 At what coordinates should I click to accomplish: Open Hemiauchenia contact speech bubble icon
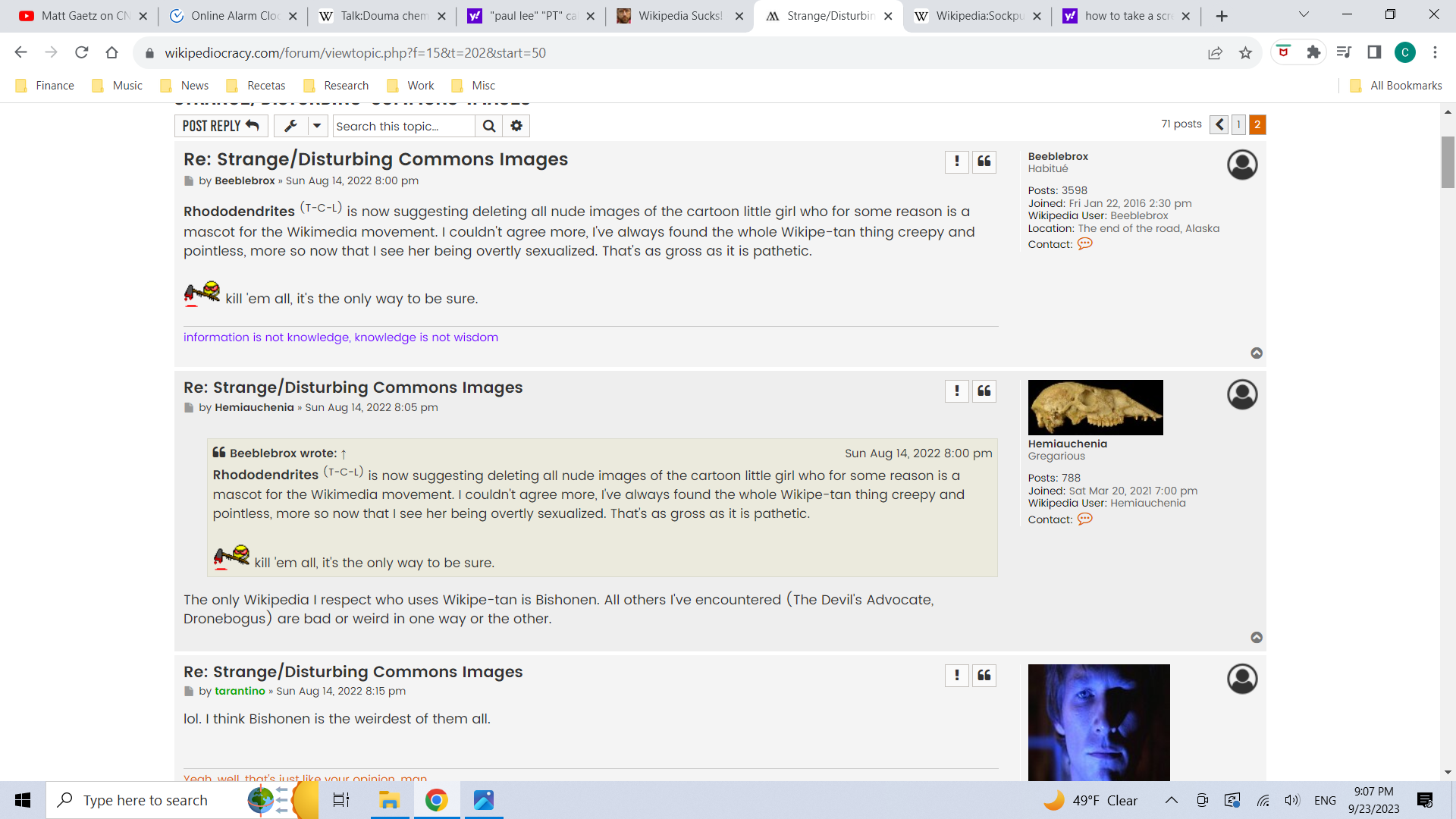1085,519
